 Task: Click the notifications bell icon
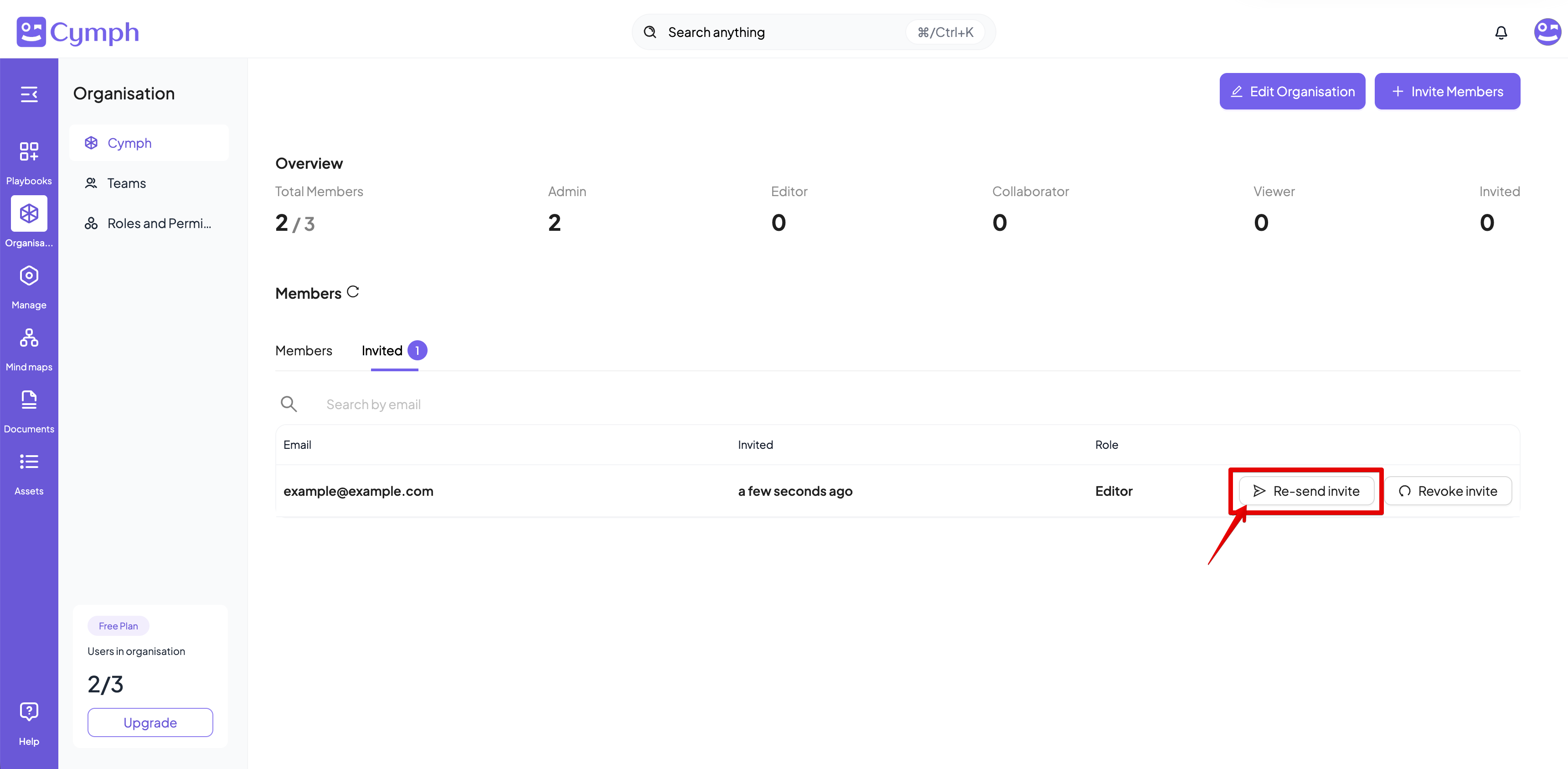(1501, 32)
